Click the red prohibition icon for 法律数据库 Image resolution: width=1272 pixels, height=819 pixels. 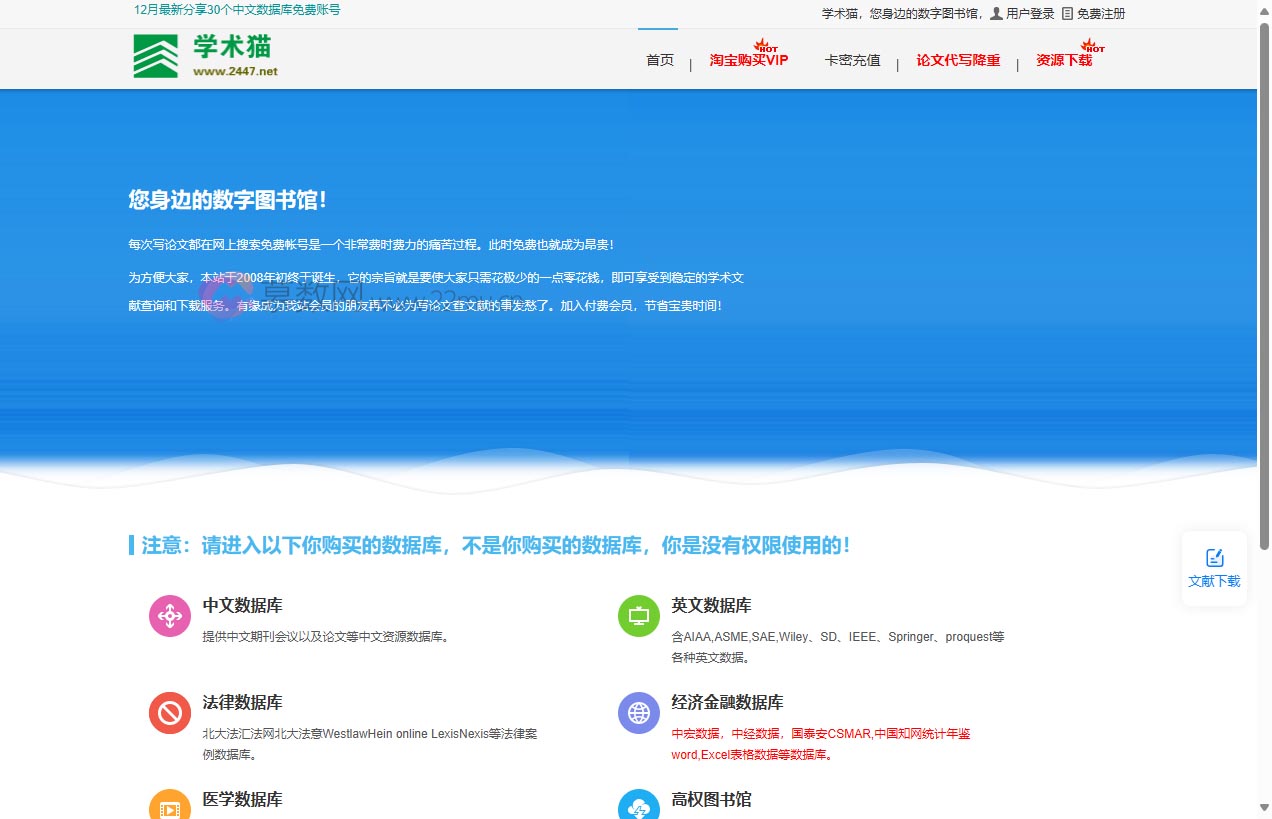[x=169, y=713]
